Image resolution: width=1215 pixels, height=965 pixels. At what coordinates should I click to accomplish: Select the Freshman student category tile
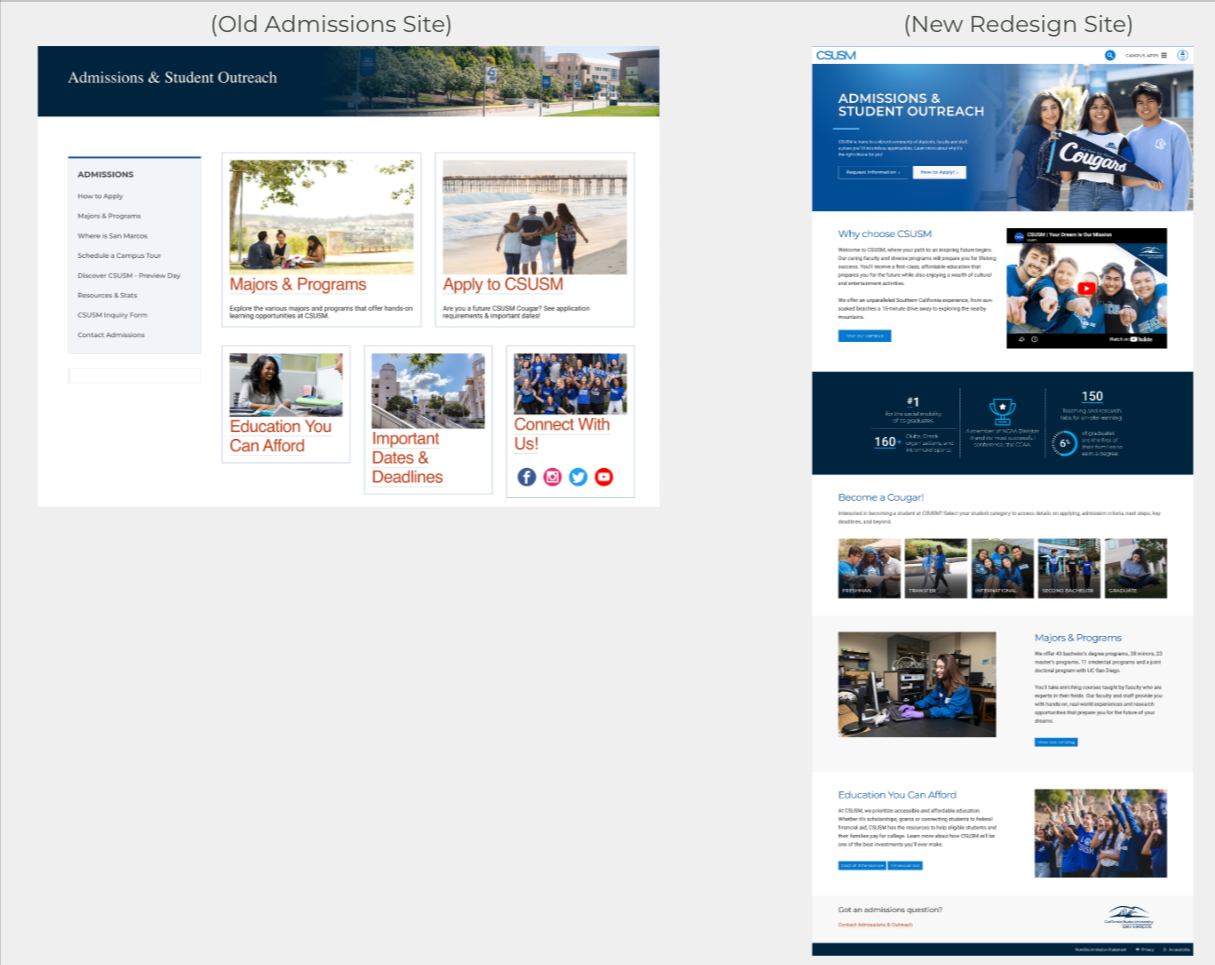click(869, 568)
